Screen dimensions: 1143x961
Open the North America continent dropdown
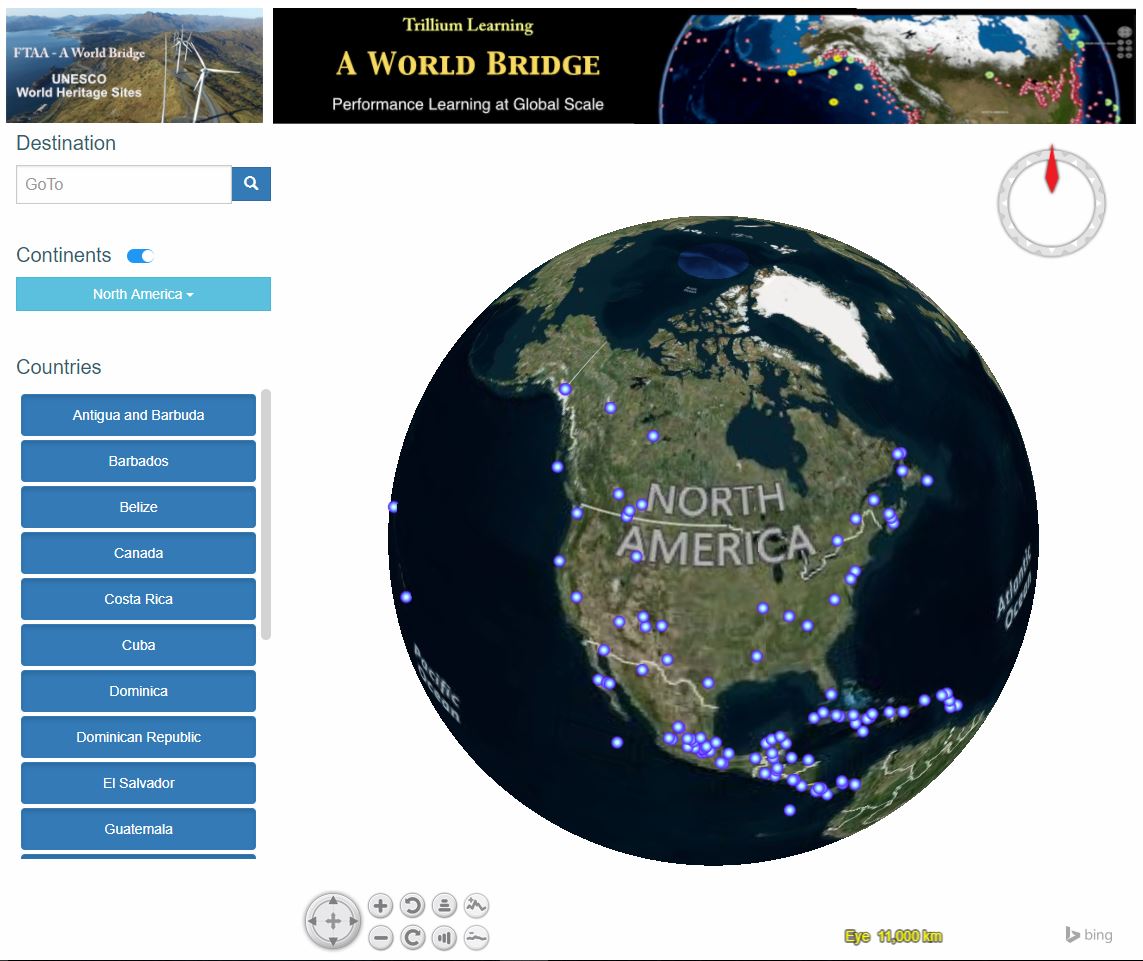143,294
